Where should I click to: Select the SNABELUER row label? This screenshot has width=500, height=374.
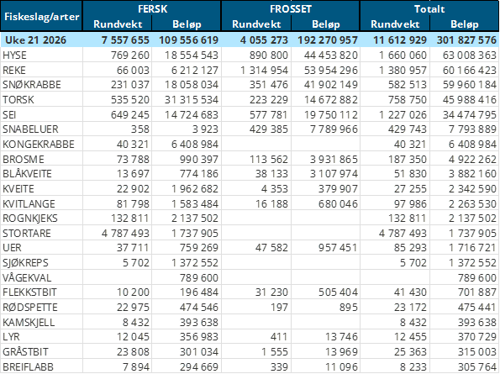point(30,129)
